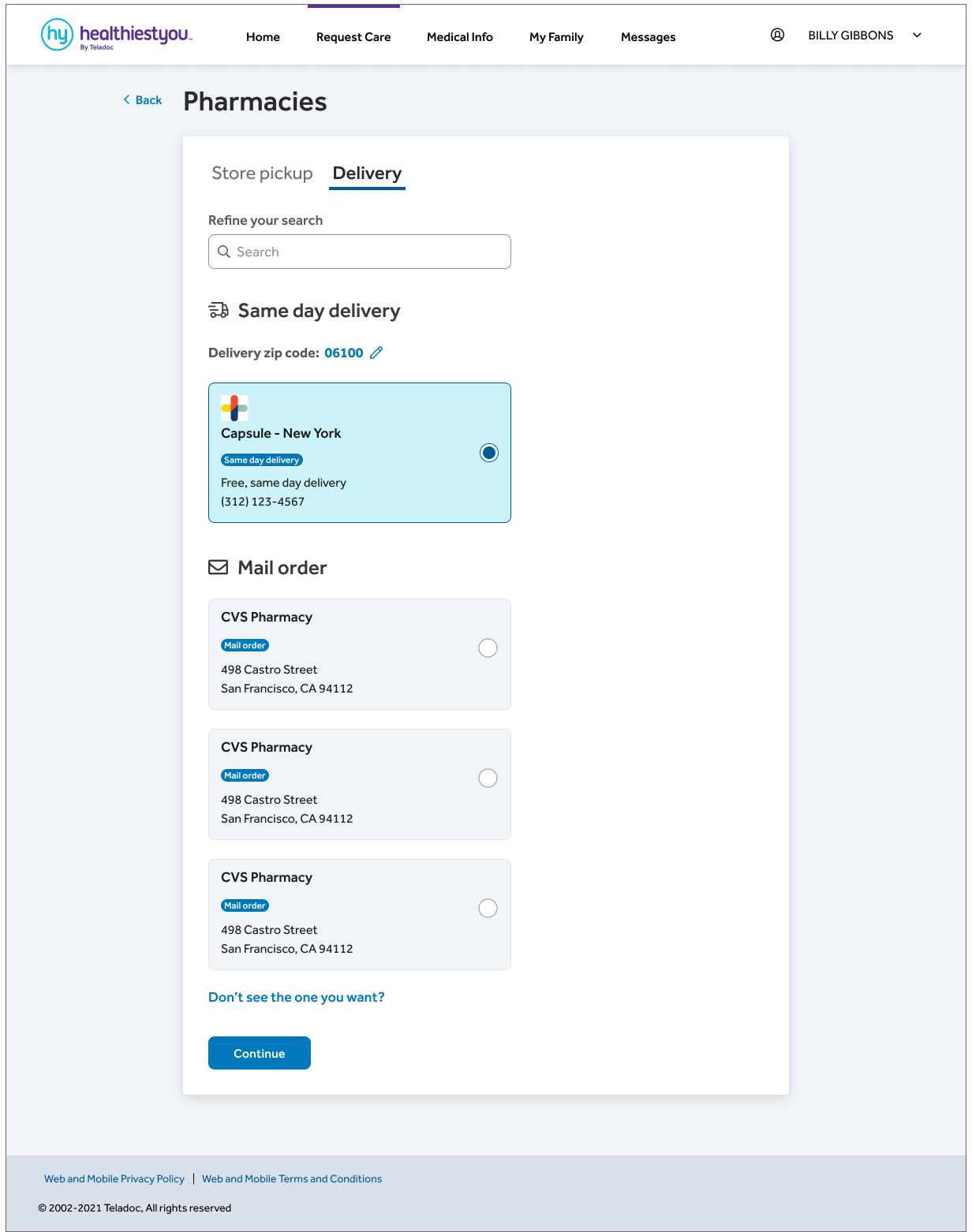This screenshot has width=972, height=1232.
Task: Click the Mail order envelope icon
Action: 218,567
